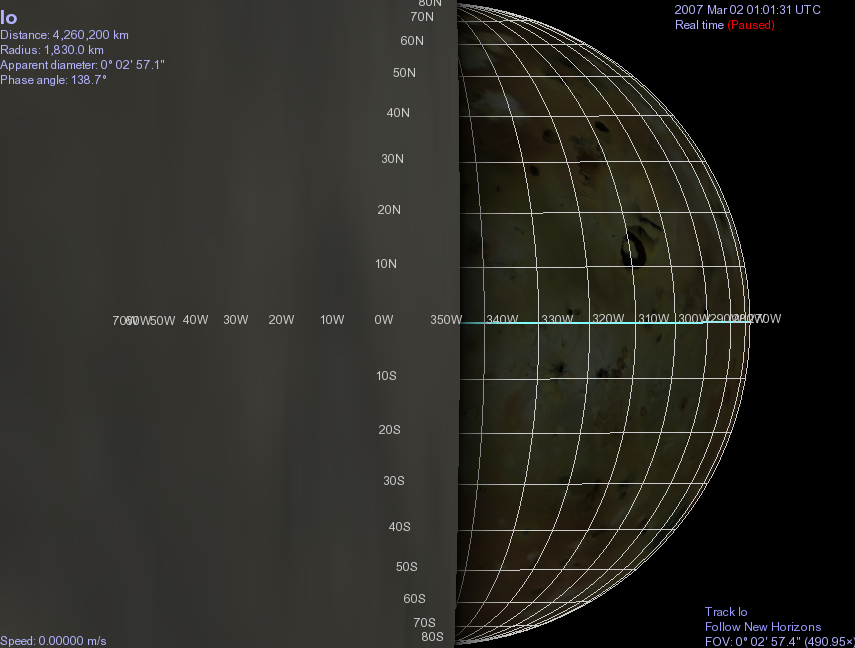The image size is (855, 648).
Task: Click the large dark volcanic crater on Io
Action: click(635, 246)
